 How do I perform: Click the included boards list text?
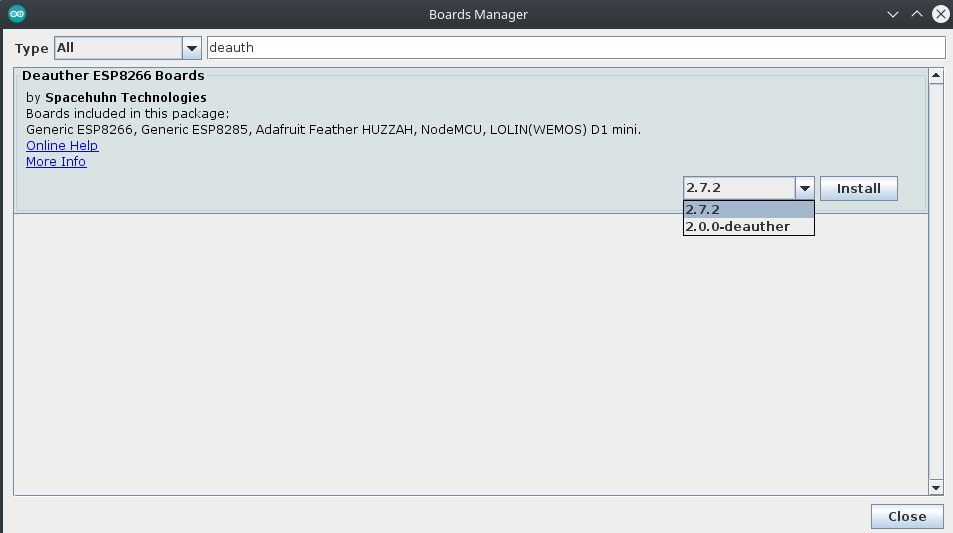coord(333,130)
